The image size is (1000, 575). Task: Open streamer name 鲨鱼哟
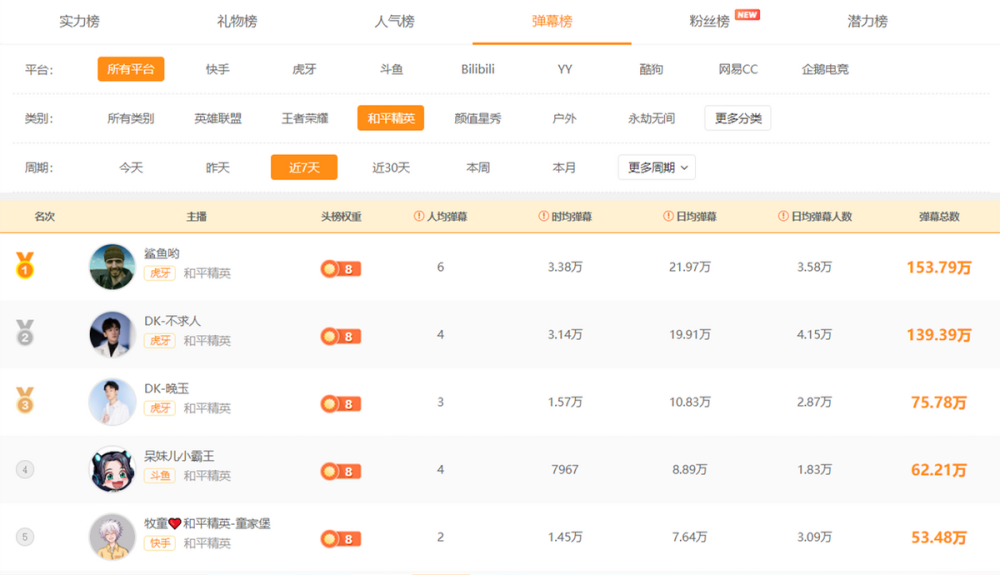click(161, 253)
